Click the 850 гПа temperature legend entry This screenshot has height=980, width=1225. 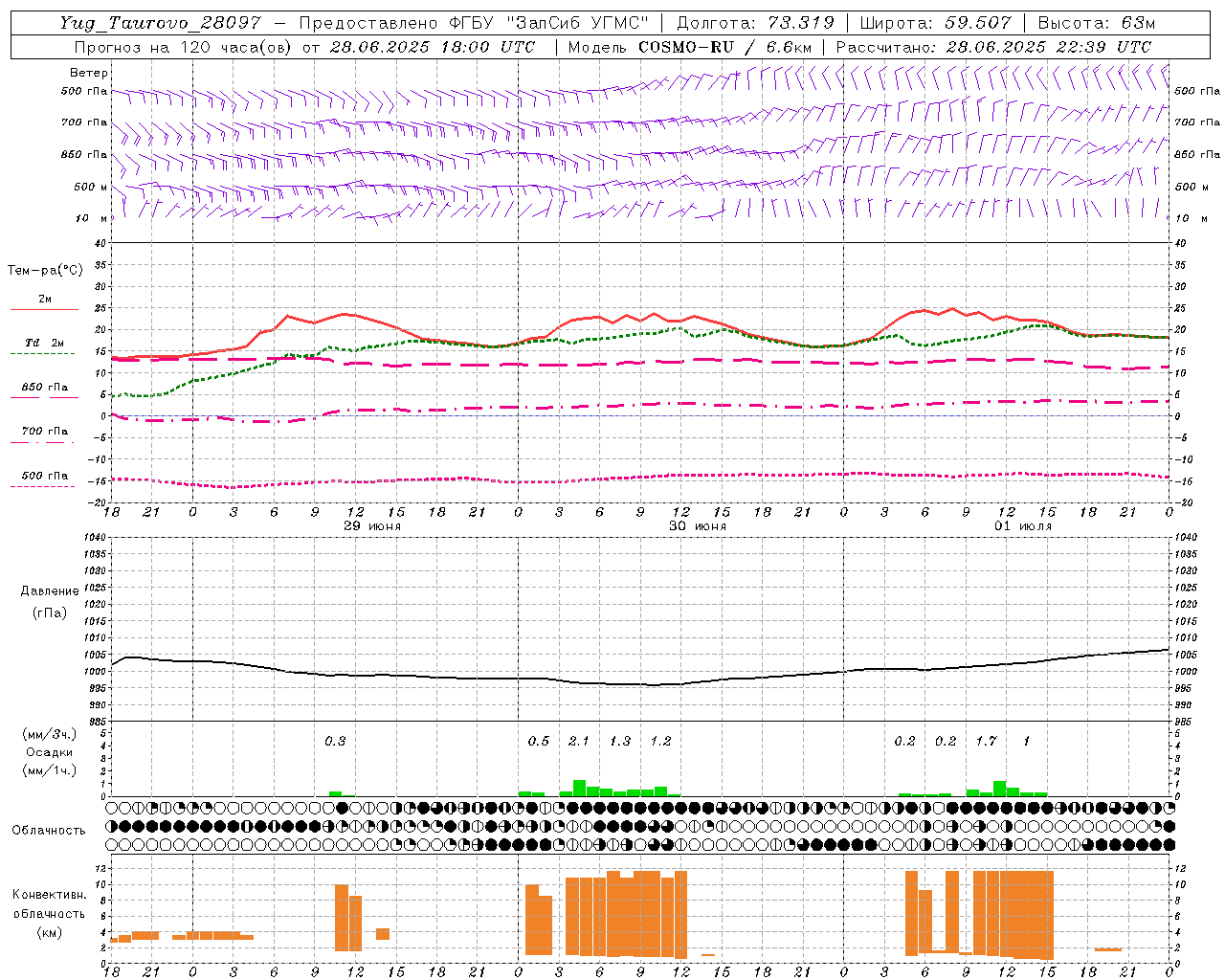tap(44, 388)
